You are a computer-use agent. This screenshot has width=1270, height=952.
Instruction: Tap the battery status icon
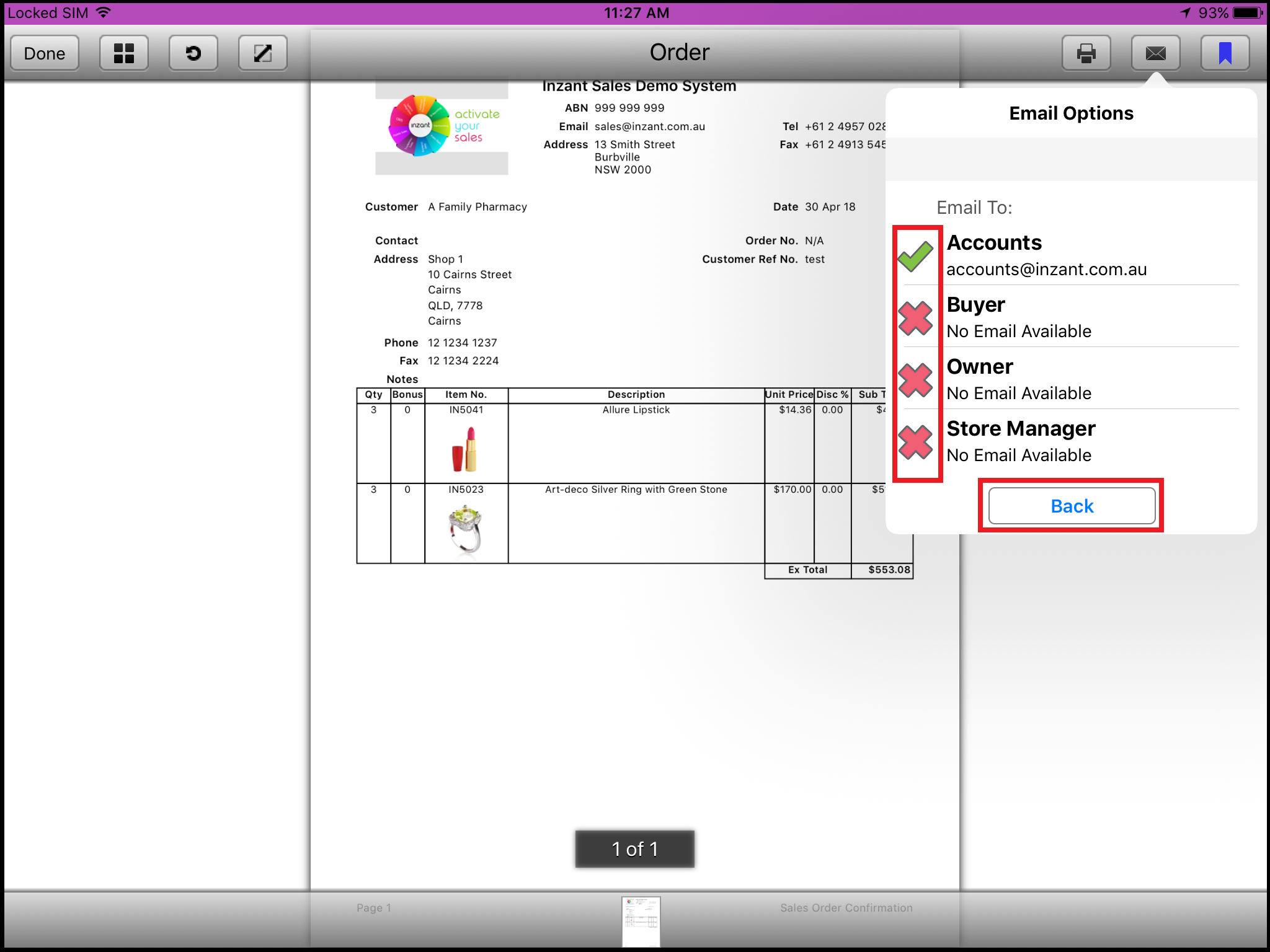[1247, 12]
